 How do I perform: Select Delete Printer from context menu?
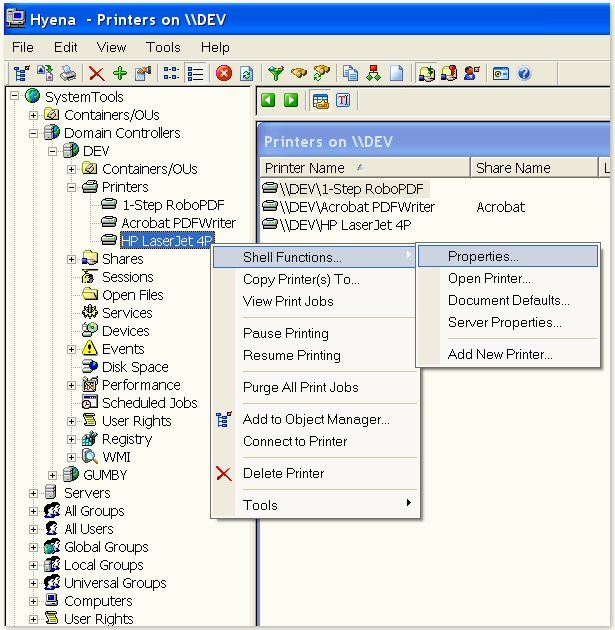[283, 473]
